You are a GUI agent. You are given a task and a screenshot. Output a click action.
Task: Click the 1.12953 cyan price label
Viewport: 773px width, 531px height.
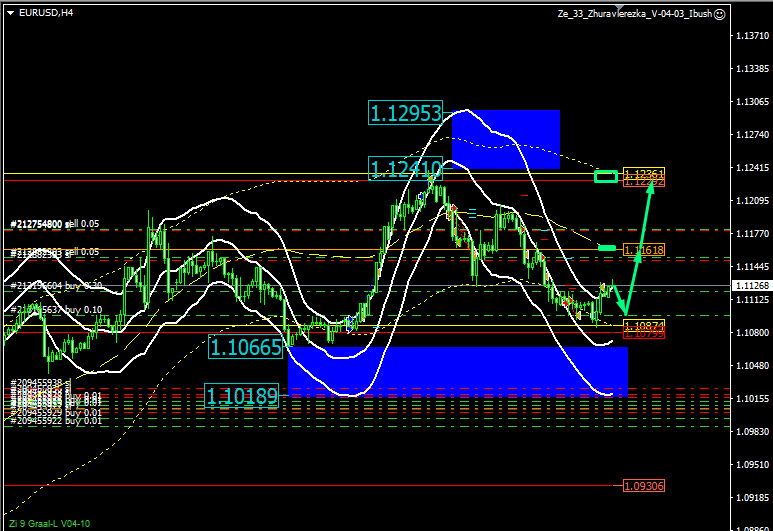pyautogui.click(x=405, y=113)
